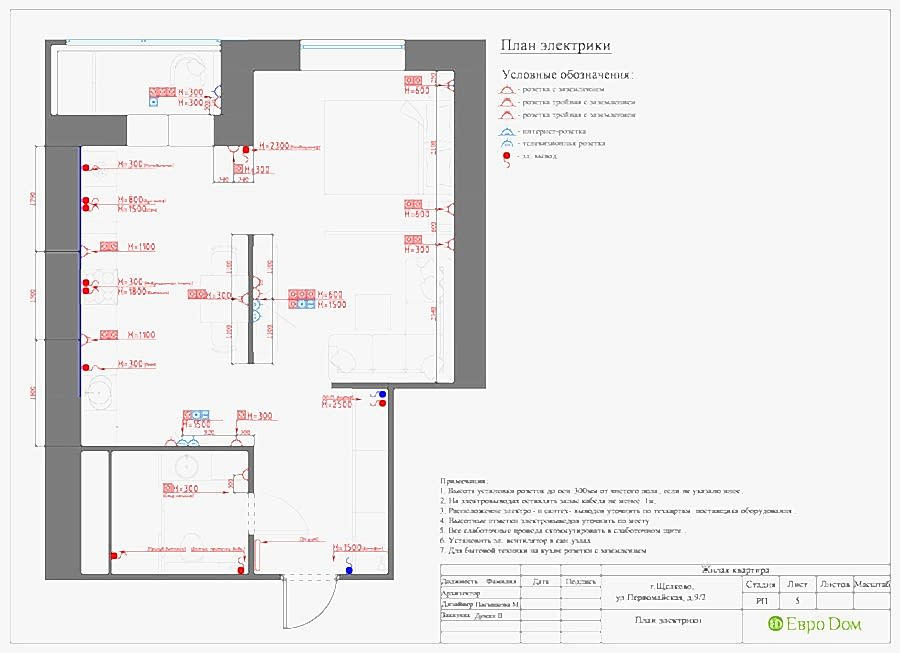Click the 'Лист' header cell
The image size is (900, 653).
797,584
